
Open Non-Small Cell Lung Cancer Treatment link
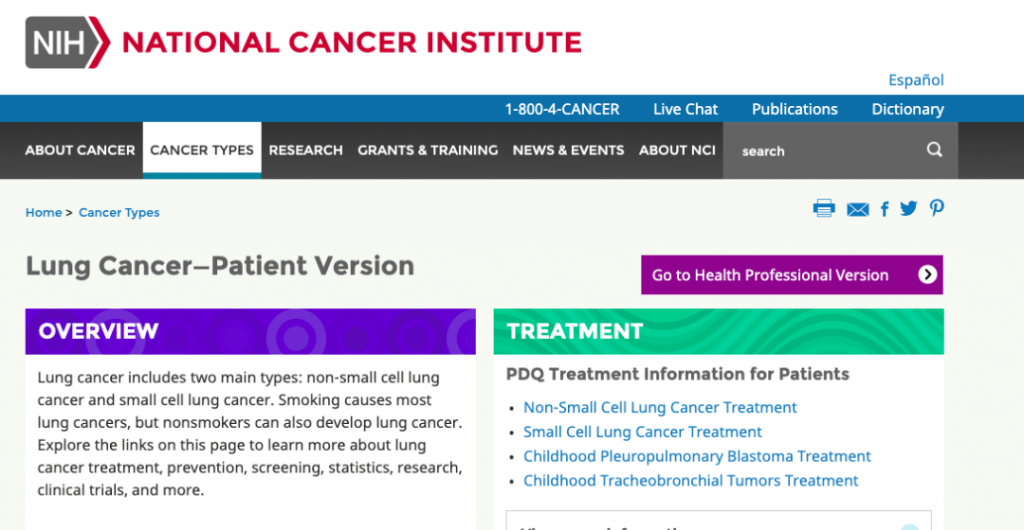[x=660, y=407]
